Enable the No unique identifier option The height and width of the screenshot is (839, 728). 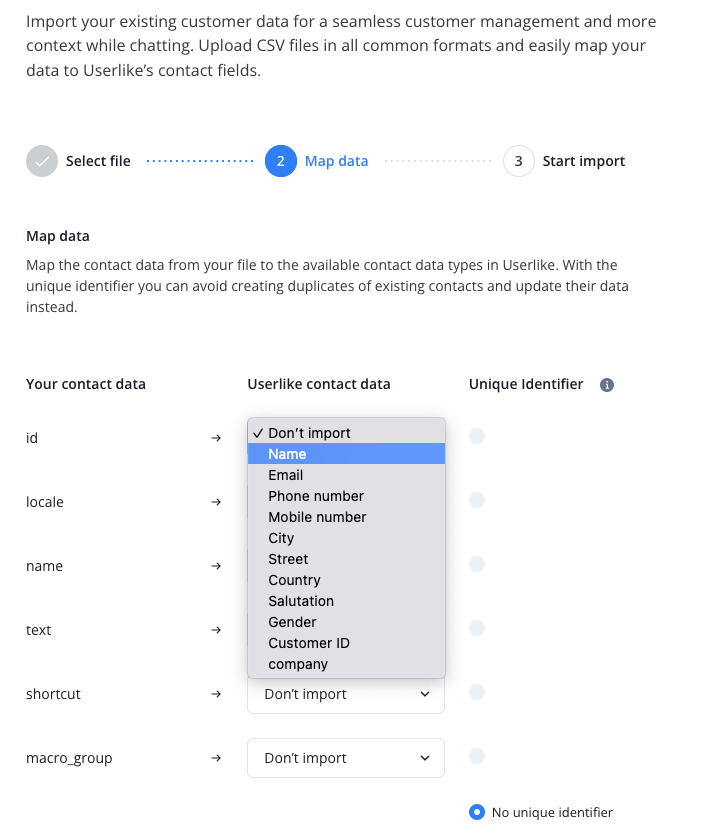(477, 812)
